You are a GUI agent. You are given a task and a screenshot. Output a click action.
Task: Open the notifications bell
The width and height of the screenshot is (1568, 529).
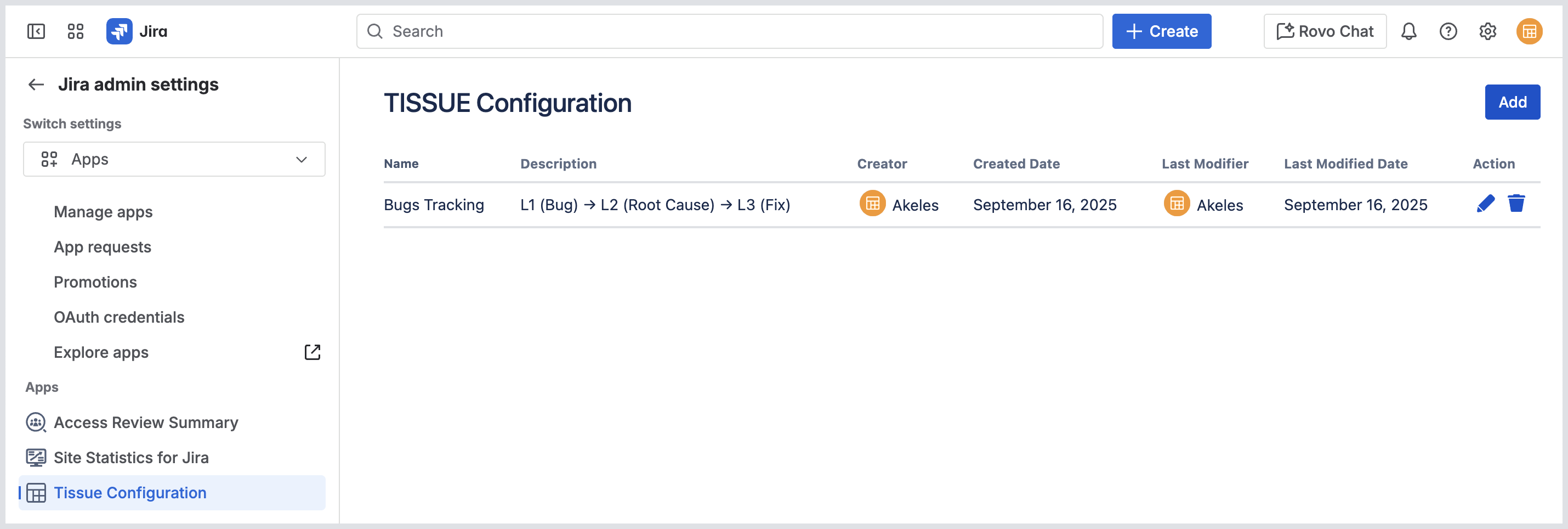[x=1408, y=31]
